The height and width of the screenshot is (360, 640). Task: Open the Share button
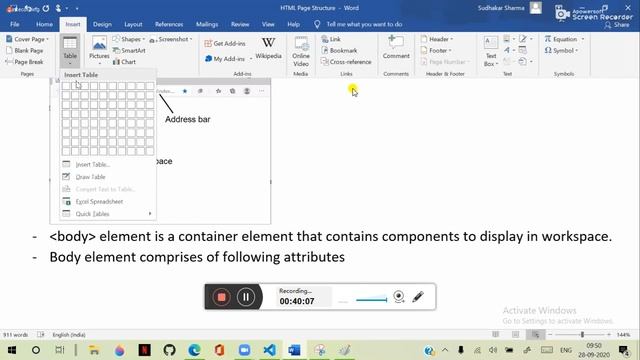617,25
